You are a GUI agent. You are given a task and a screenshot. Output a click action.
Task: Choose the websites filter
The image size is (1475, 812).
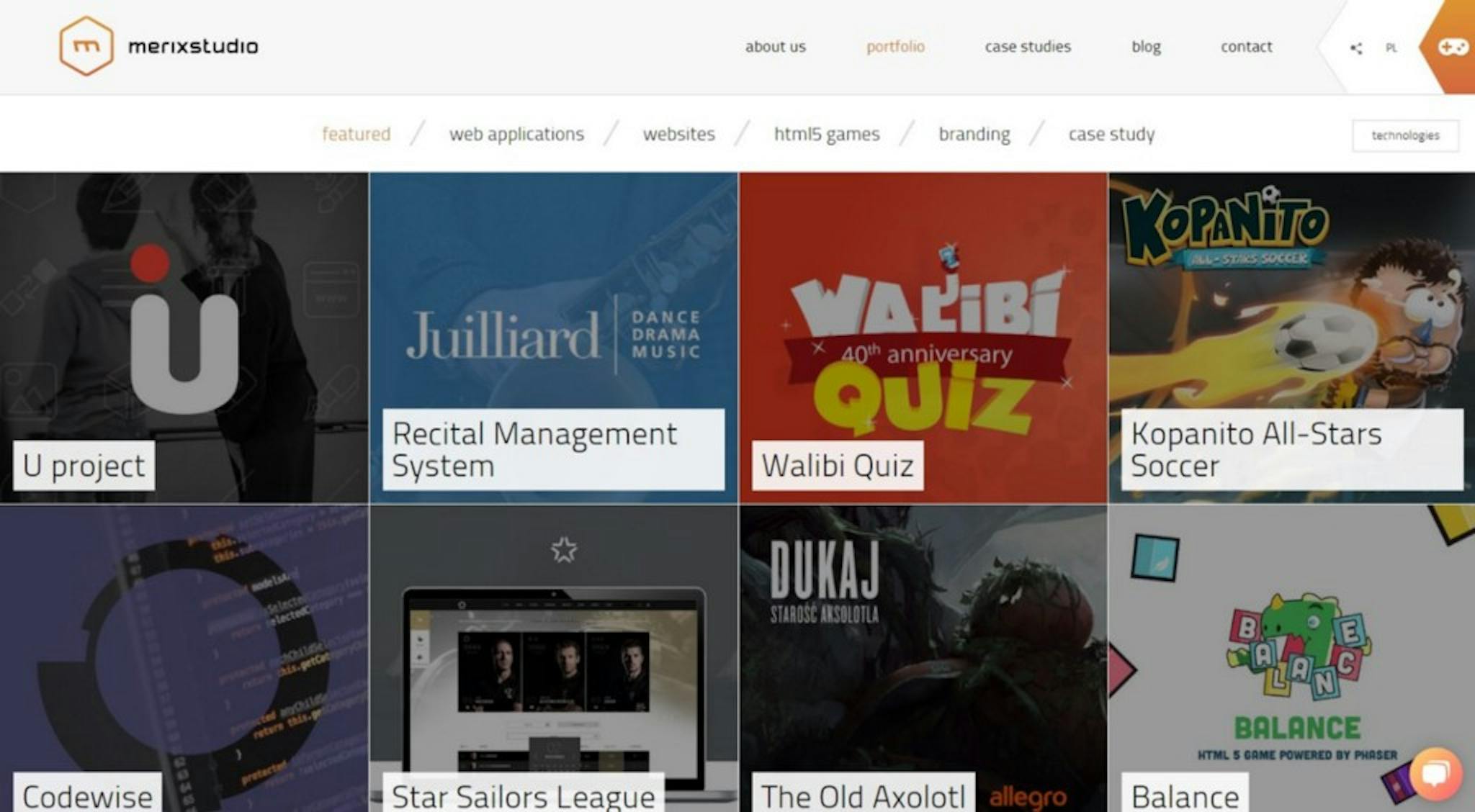point(678,134)
